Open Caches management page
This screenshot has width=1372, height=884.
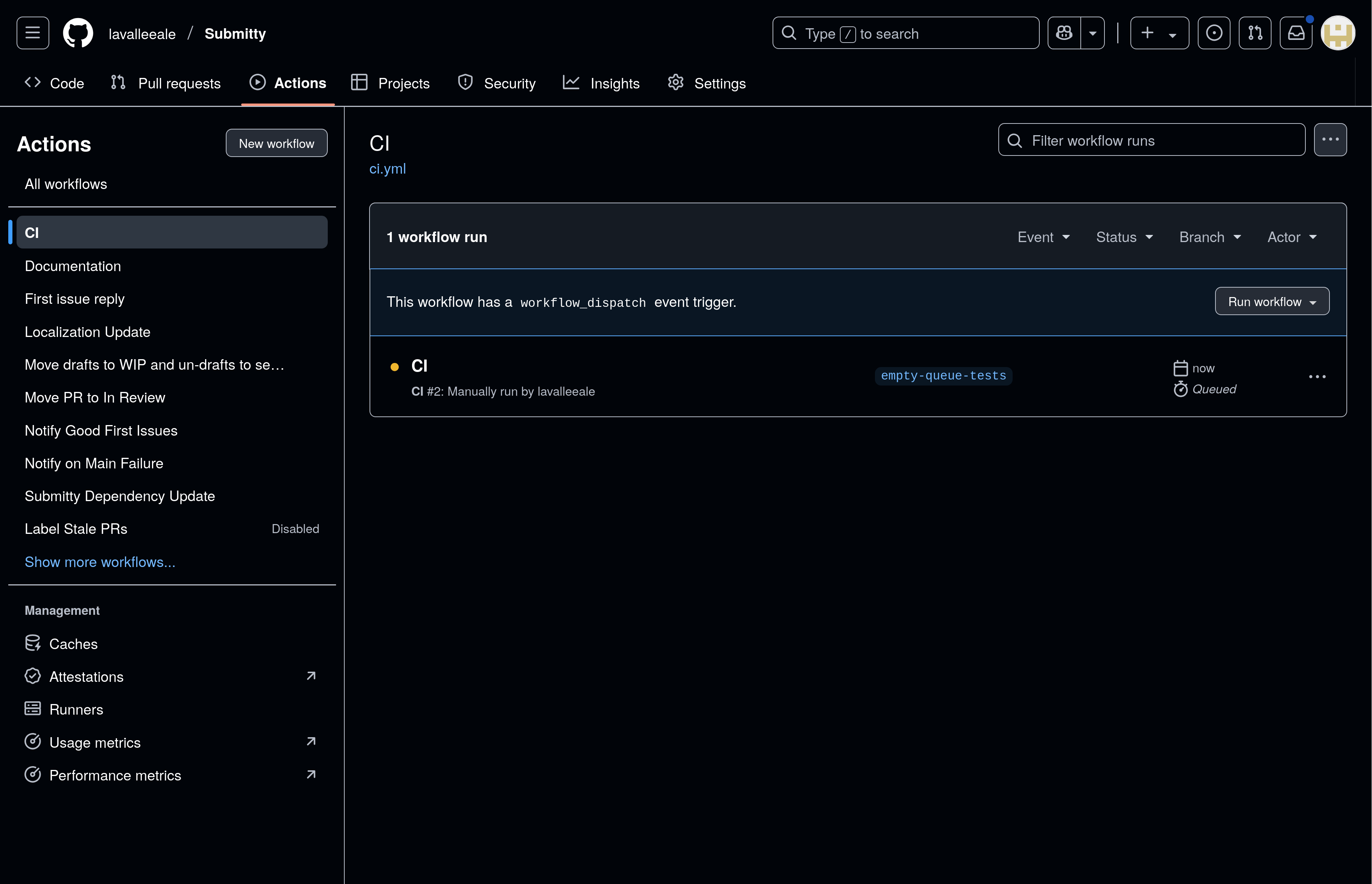tap(172, 643)
